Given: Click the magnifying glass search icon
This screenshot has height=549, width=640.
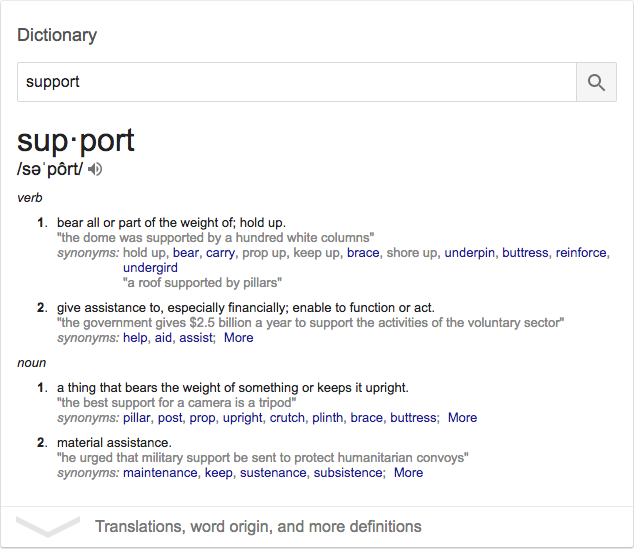Looking at the screenshot, I should pos(596,82).
